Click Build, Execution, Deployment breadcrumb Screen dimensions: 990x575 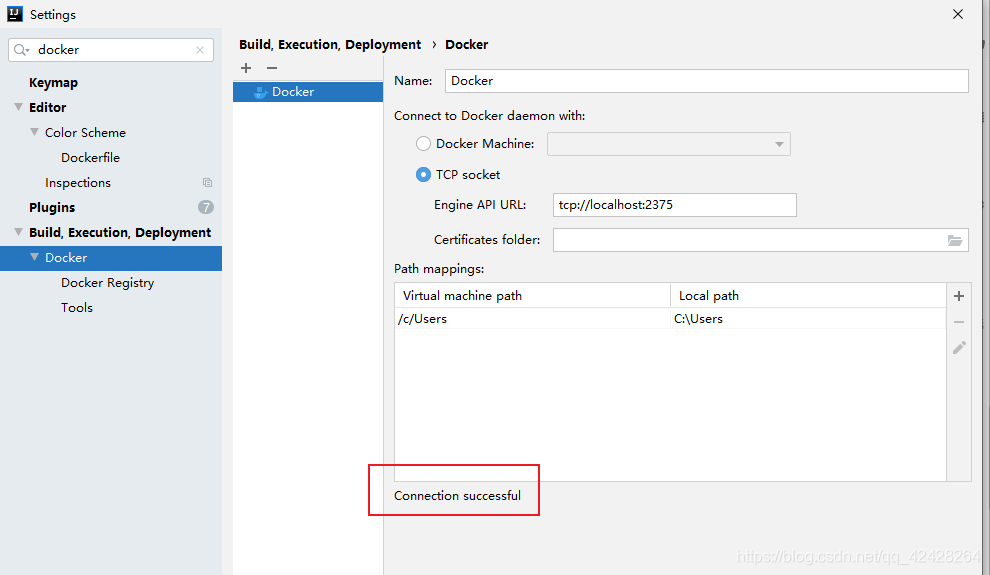(x=330, y=44)
